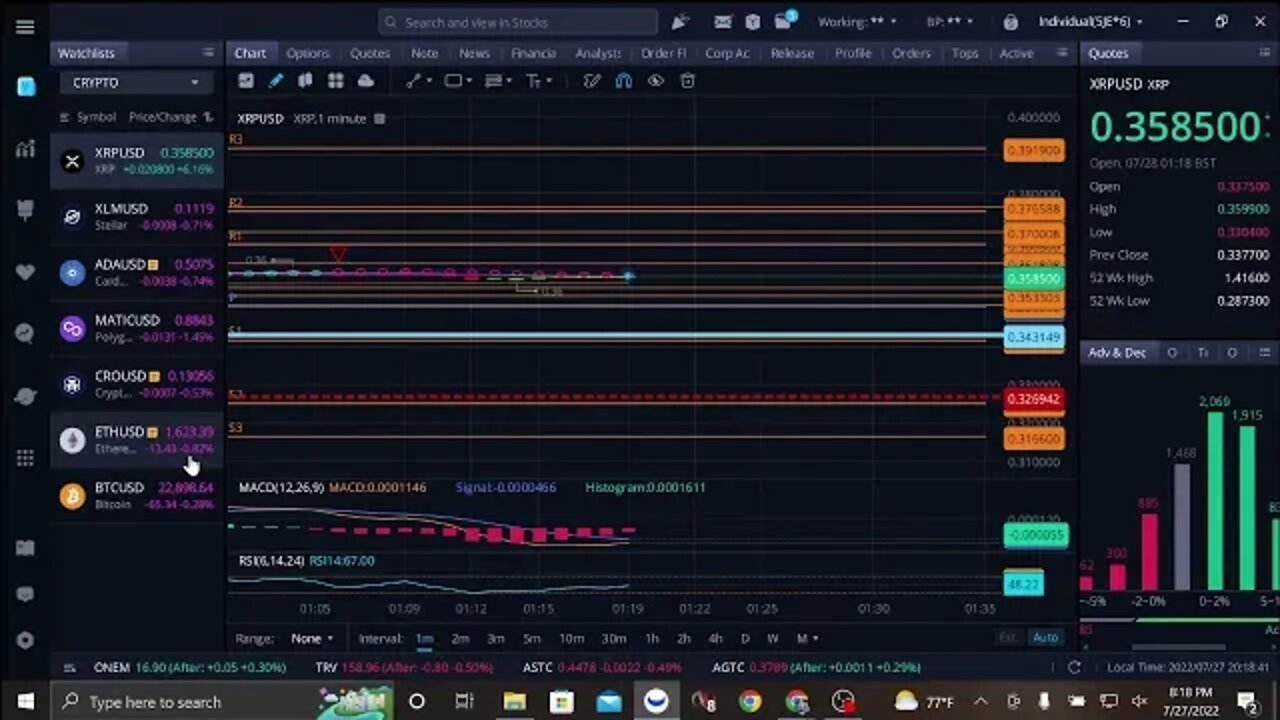The height and width of the screenshot is (720, 1280).
Task: Select the D daily interval
Action: click(745, 638)
